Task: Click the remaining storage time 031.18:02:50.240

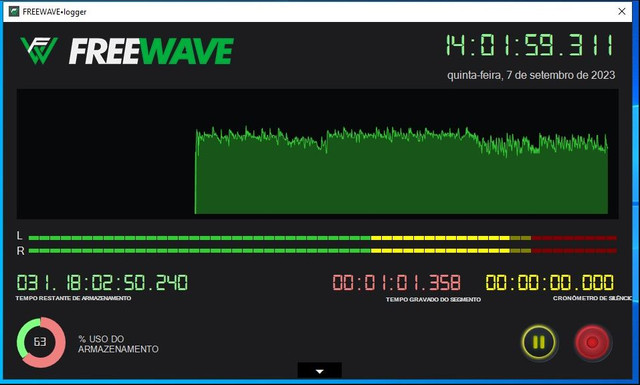Action: [x=102, y=283]
